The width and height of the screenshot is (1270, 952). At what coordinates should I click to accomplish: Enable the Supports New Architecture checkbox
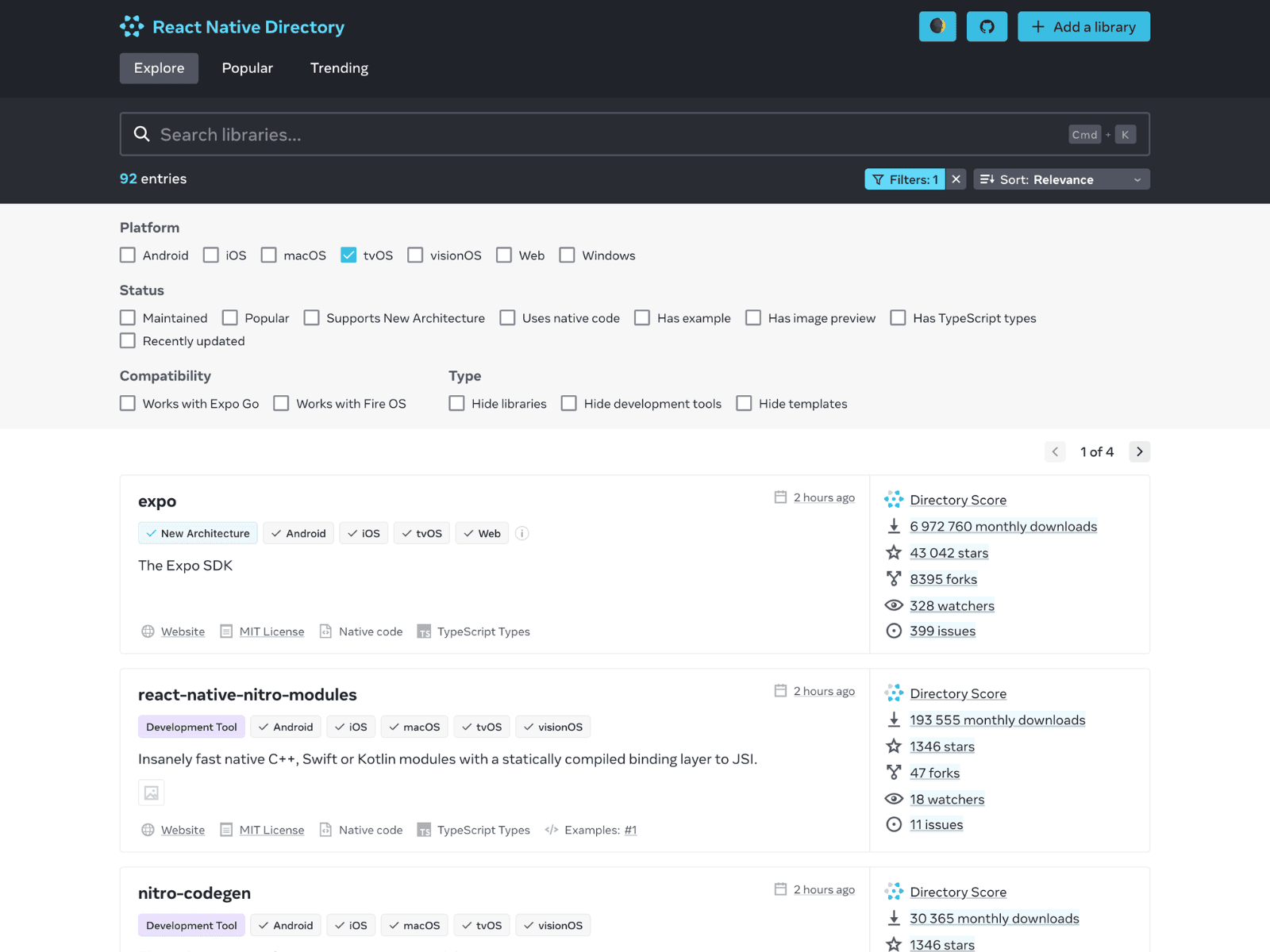(x=312, y=318)
